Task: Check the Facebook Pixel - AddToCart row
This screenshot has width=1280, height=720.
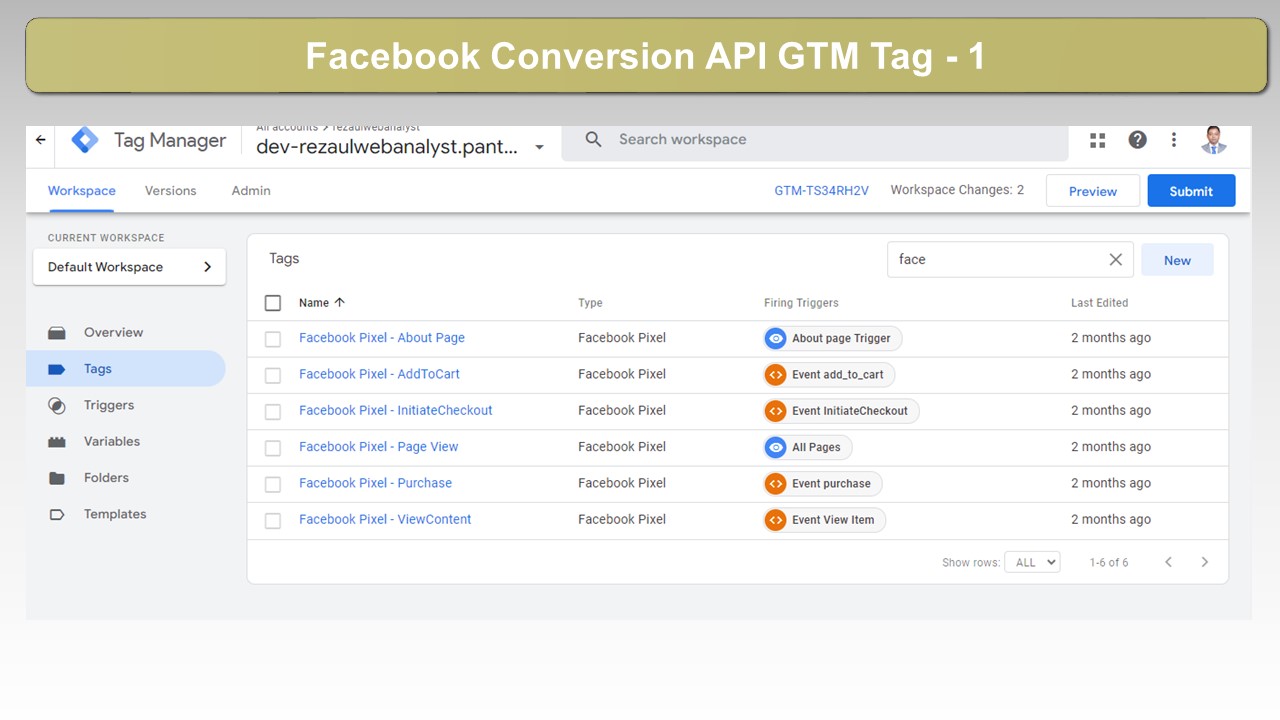Action: tap(273, 375)
